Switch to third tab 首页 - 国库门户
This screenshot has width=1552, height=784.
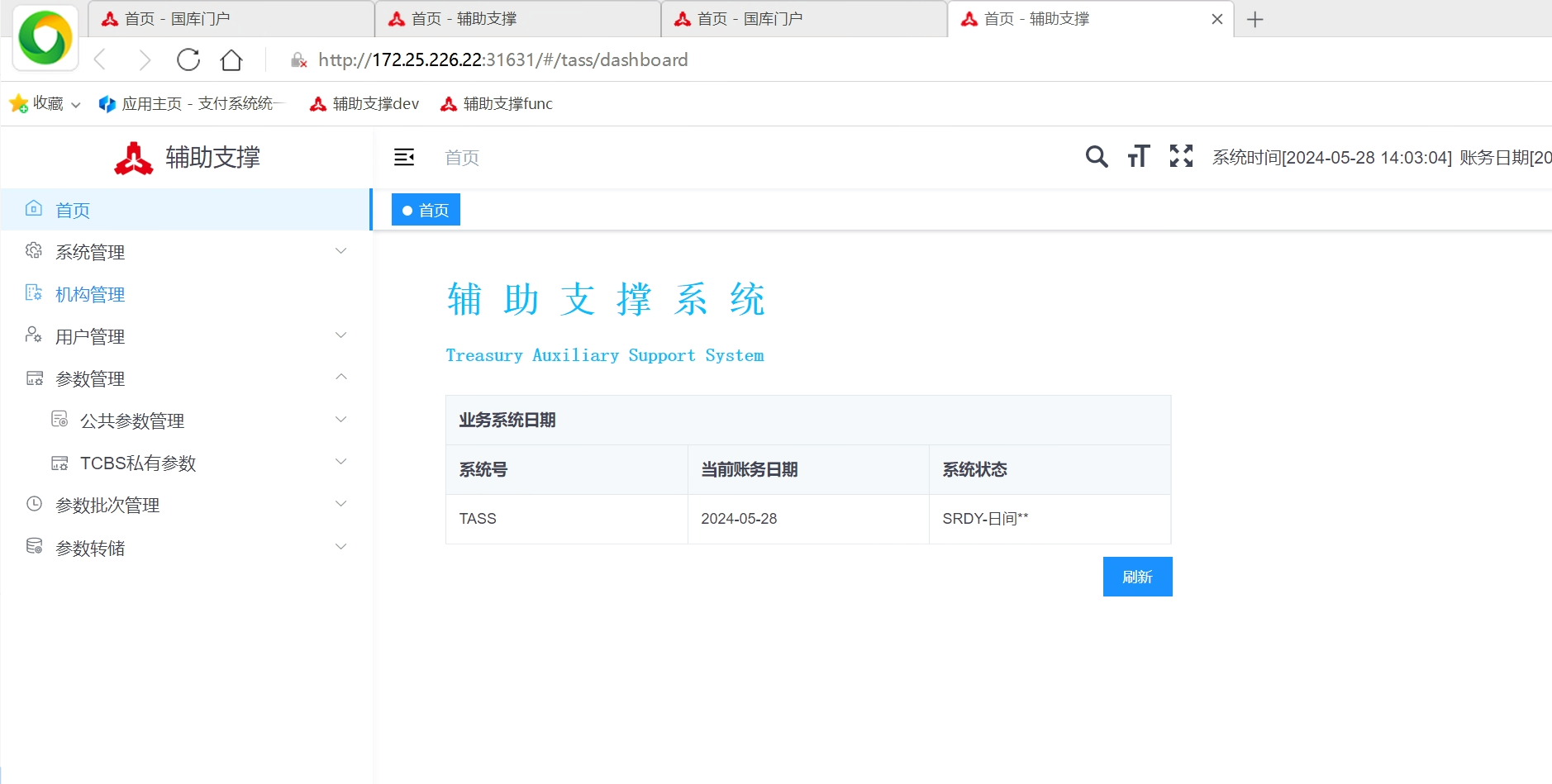(x=804, y=19)
